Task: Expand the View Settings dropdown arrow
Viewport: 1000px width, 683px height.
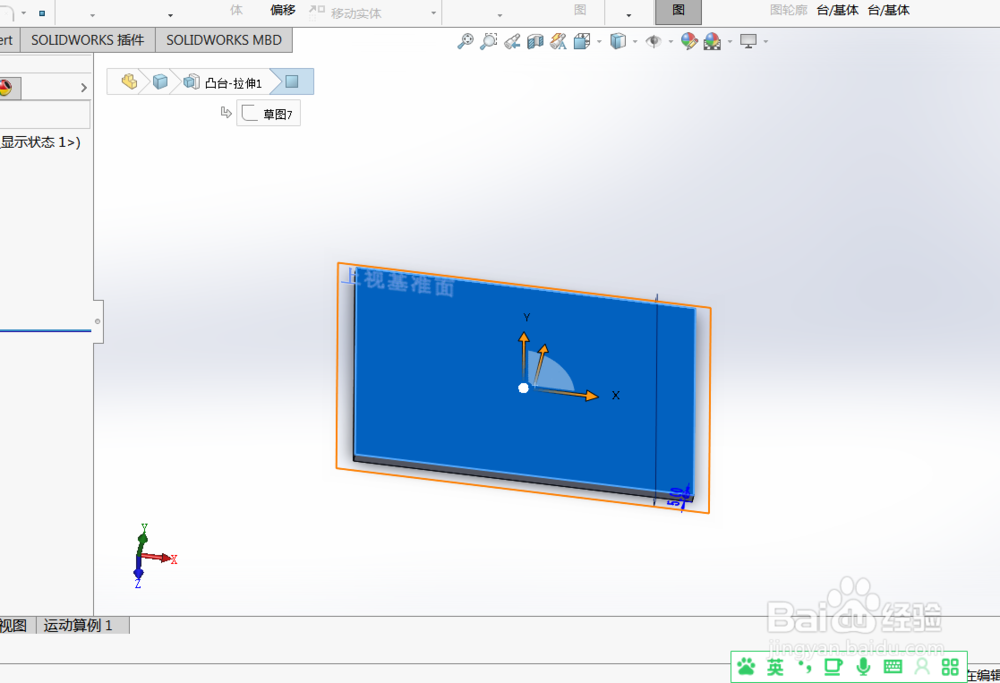Action: pyautogui.click(x=765, y=42)
